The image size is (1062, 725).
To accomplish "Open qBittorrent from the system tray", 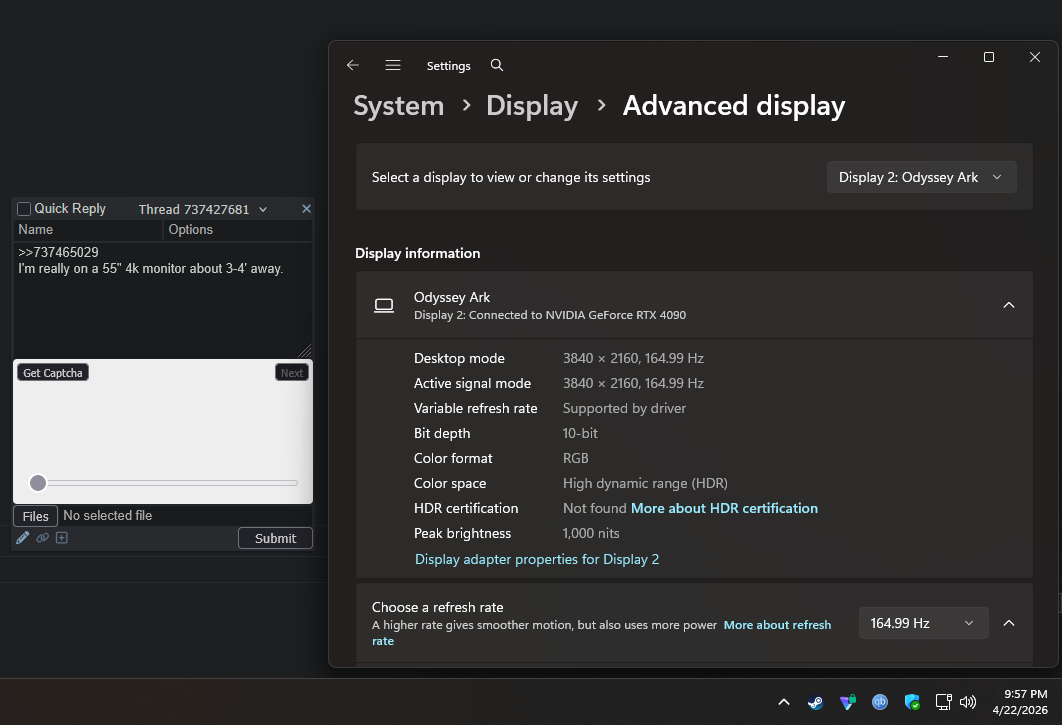I will 880,702.
